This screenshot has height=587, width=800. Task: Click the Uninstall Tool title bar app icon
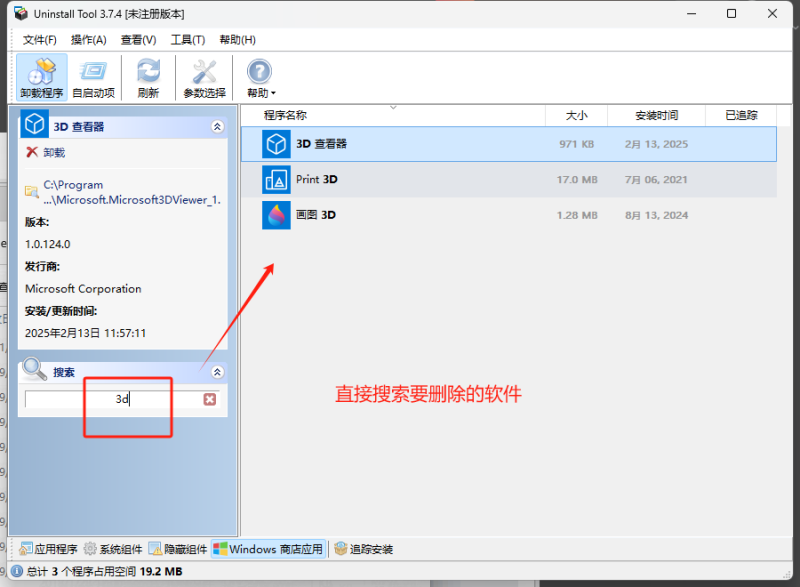tap(21, 14)
